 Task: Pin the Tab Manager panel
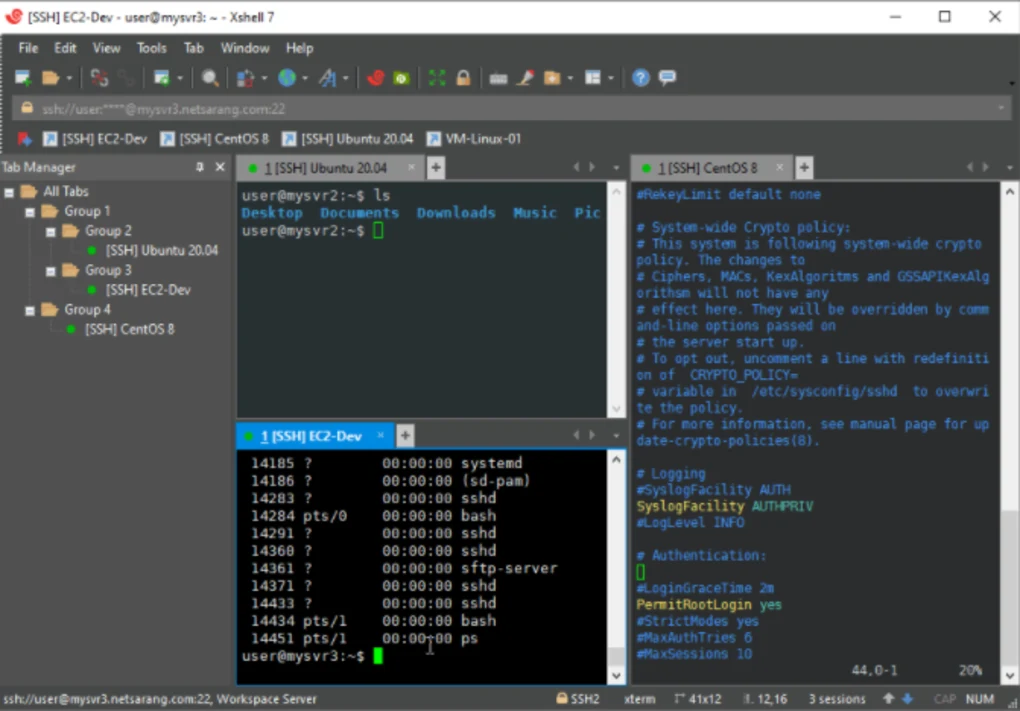tap(200, 167)
